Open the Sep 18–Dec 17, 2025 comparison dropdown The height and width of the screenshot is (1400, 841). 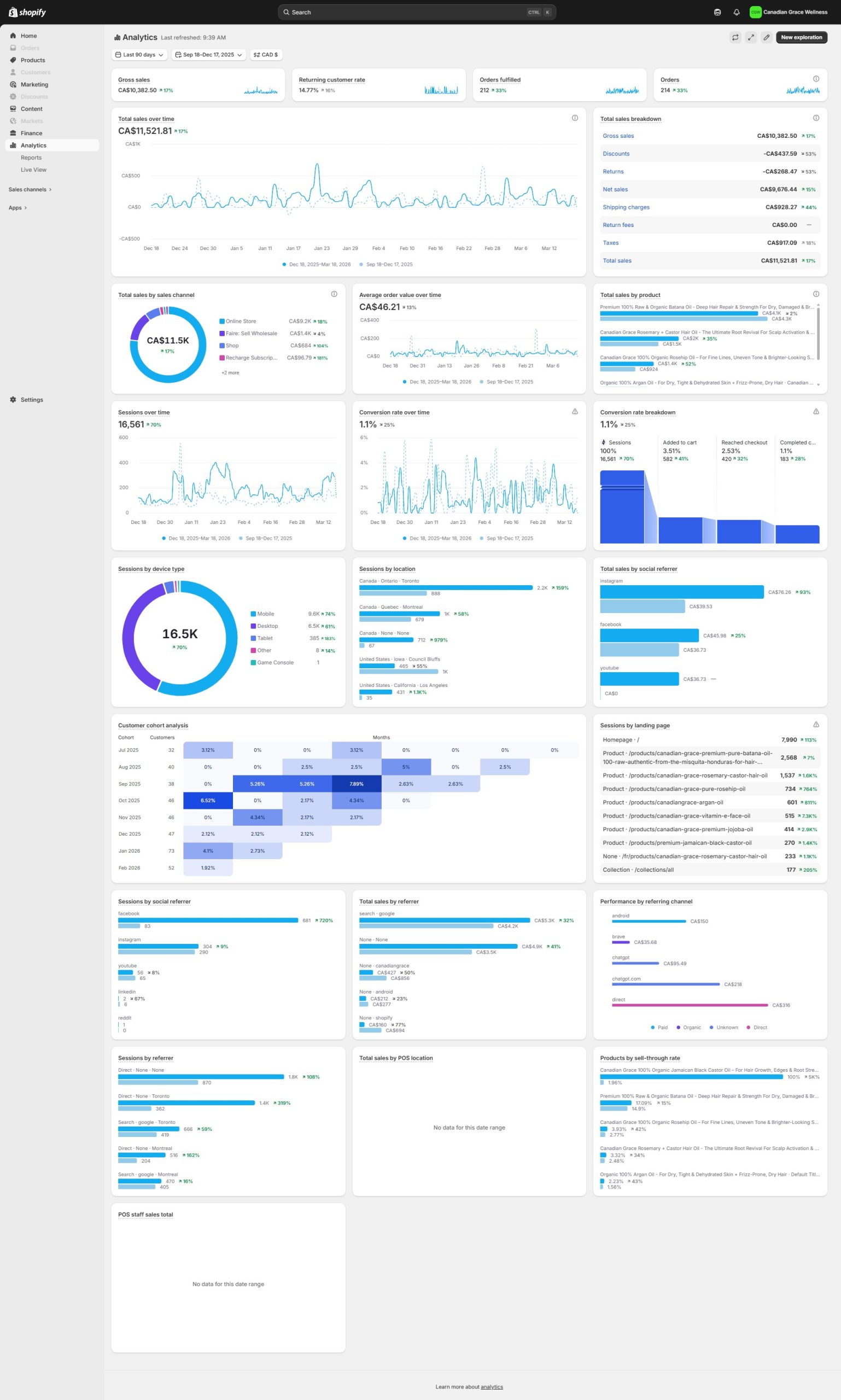[x=208, y=55]
